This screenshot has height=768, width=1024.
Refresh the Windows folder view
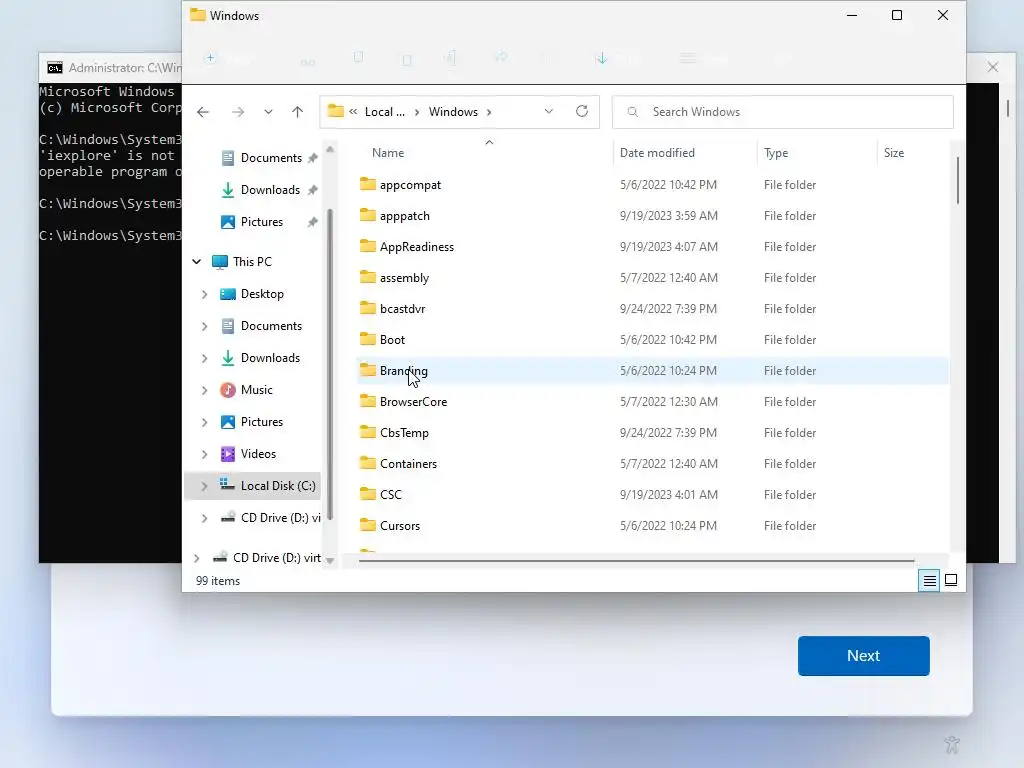pos(582,111)
